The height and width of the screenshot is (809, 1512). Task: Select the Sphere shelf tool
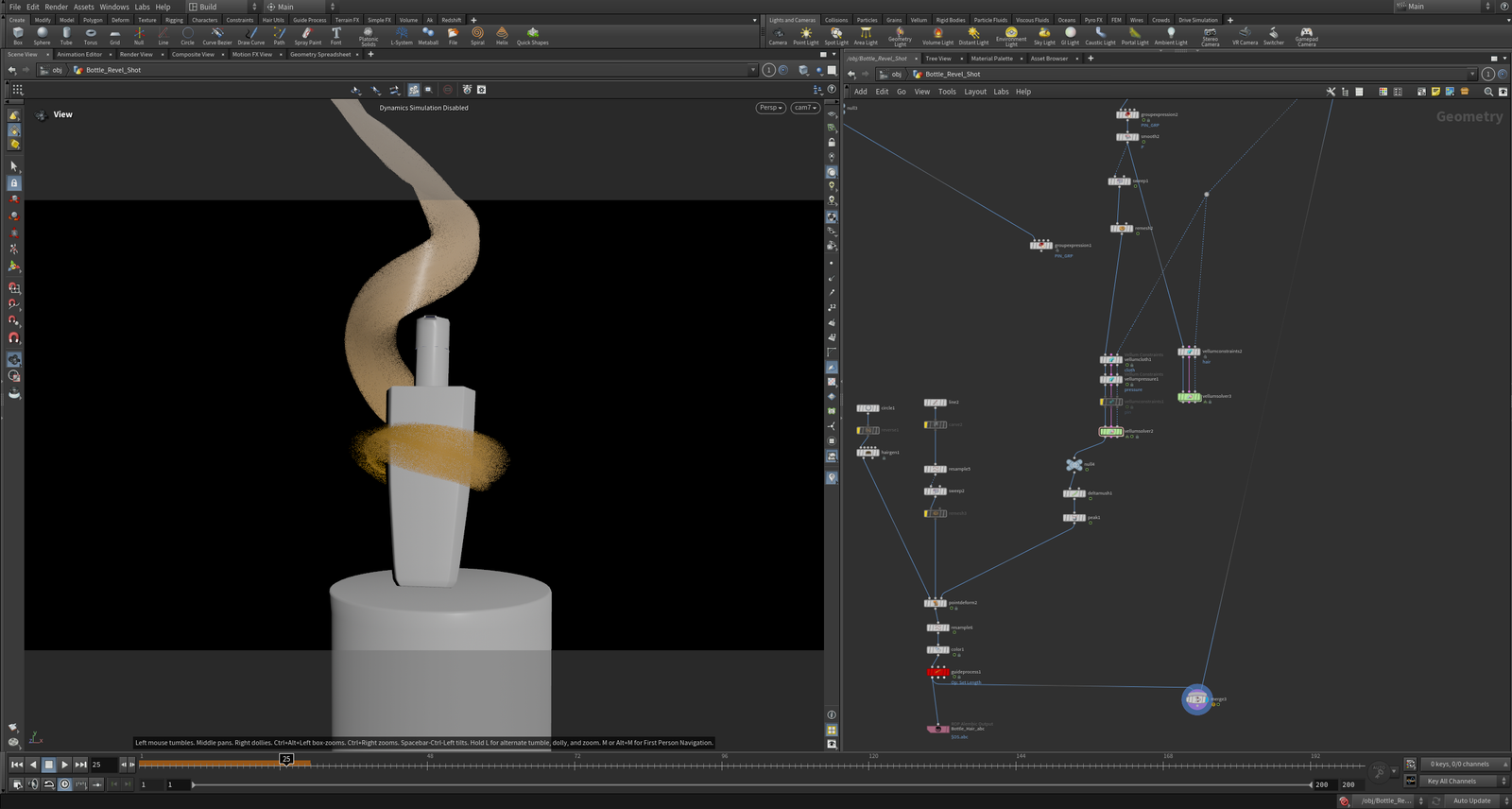(43, 36)
